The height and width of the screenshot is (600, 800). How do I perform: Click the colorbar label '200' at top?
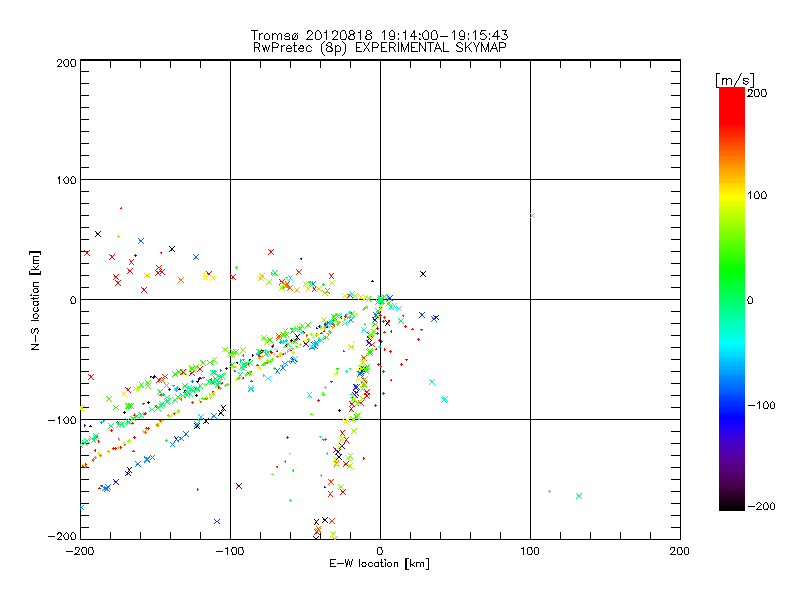[x=757, y=93]
